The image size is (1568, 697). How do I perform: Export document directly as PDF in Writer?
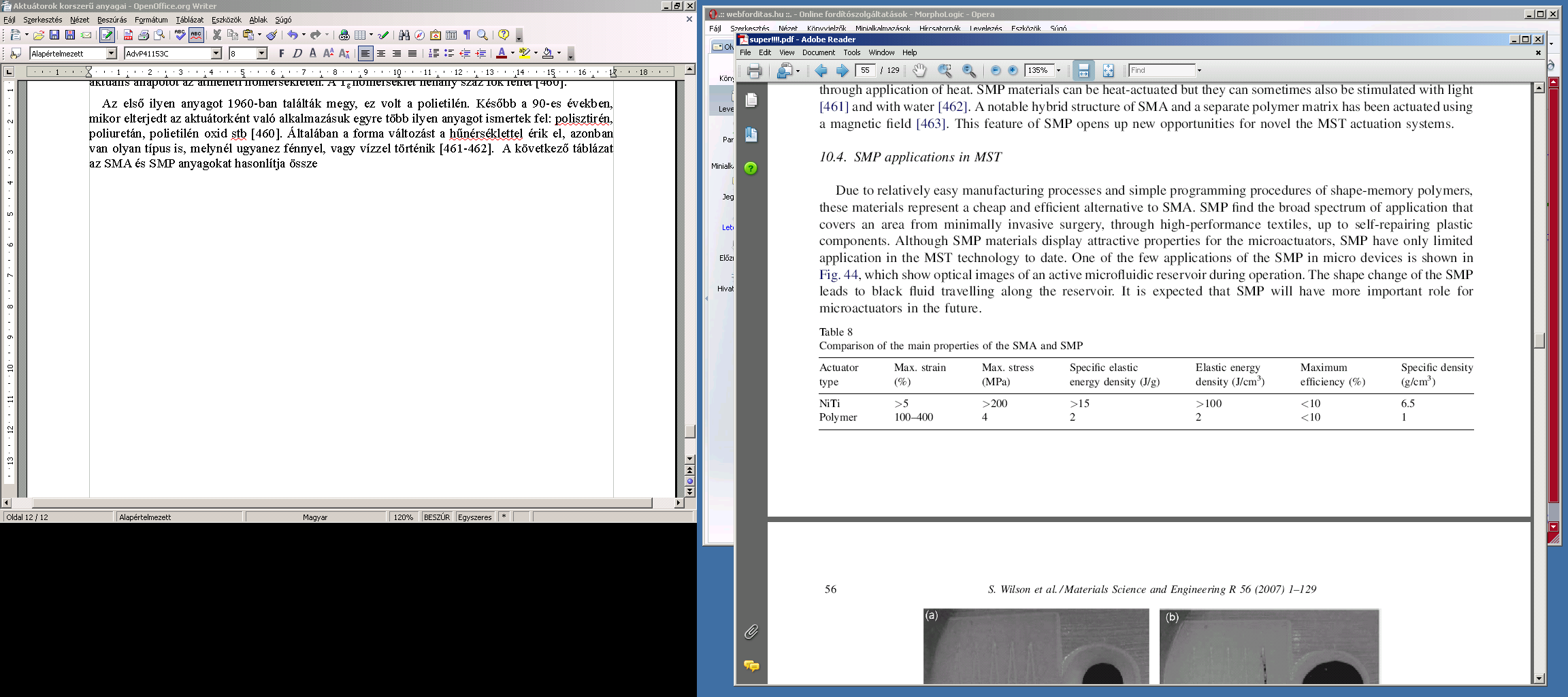(x=128, y=35)
